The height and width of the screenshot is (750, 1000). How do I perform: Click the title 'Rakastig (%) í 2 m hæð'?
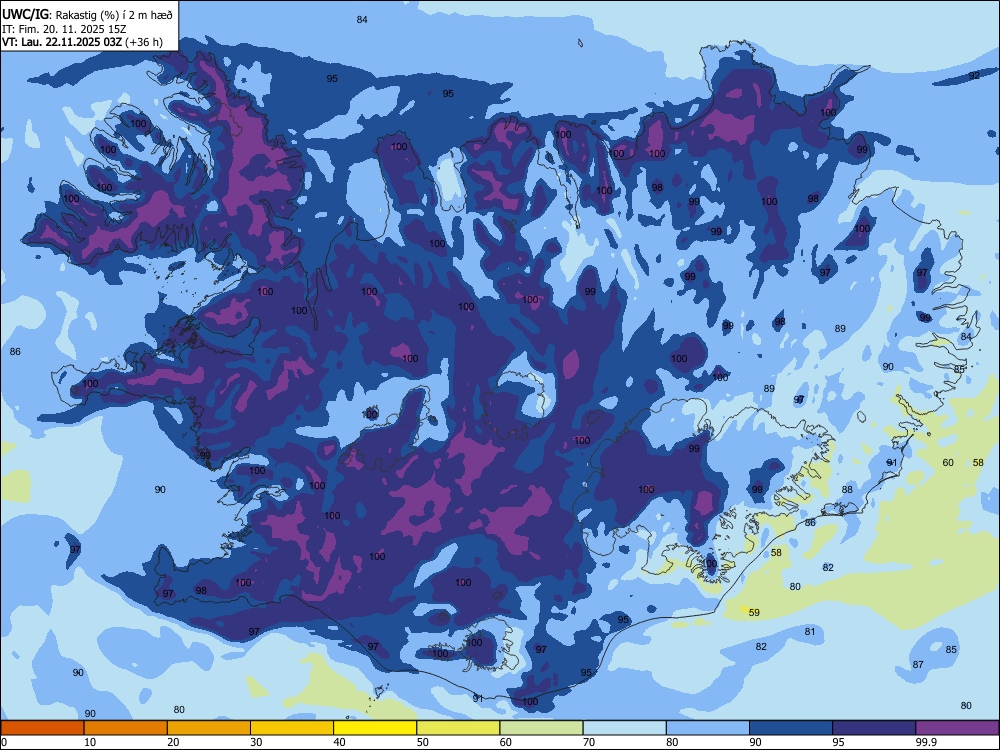[114, 15]
